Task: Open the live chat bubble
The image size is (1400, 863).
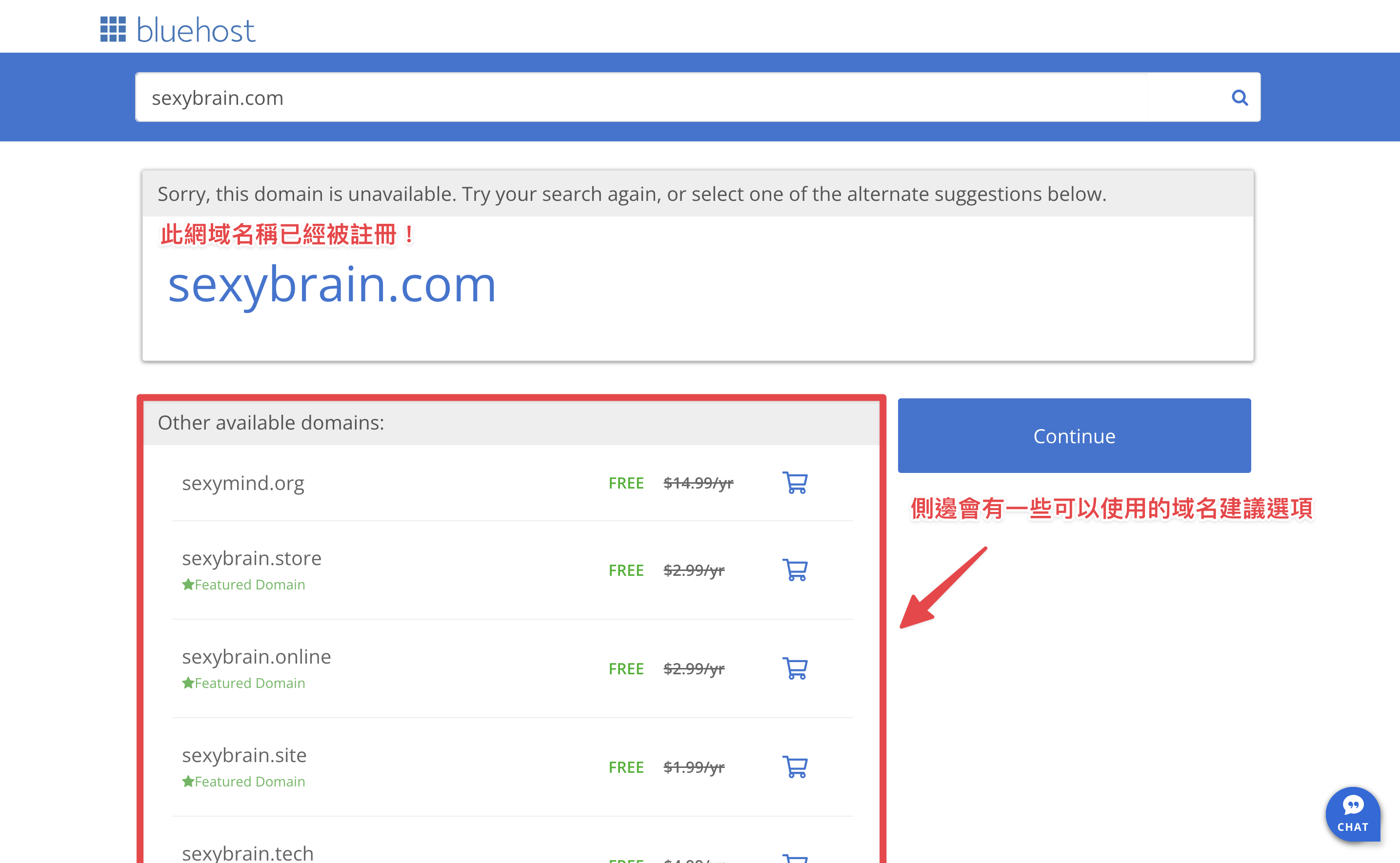Action: (x=1353, y=814)
